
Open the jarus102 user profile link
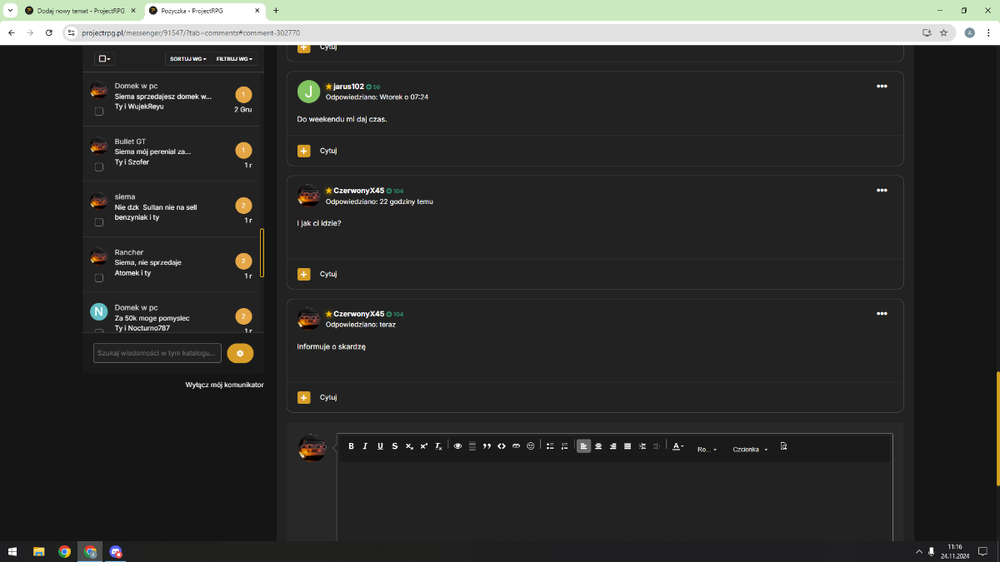tap(348, 87)
